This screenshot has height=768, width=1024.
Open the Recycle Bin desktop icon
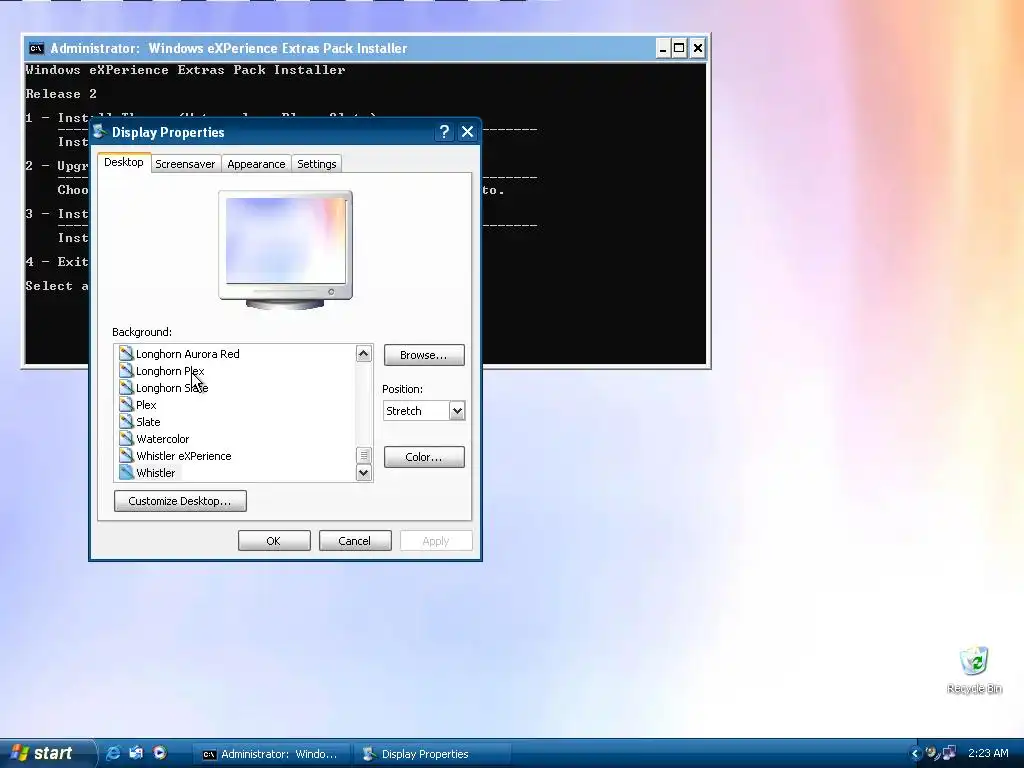tap(974, 670)
